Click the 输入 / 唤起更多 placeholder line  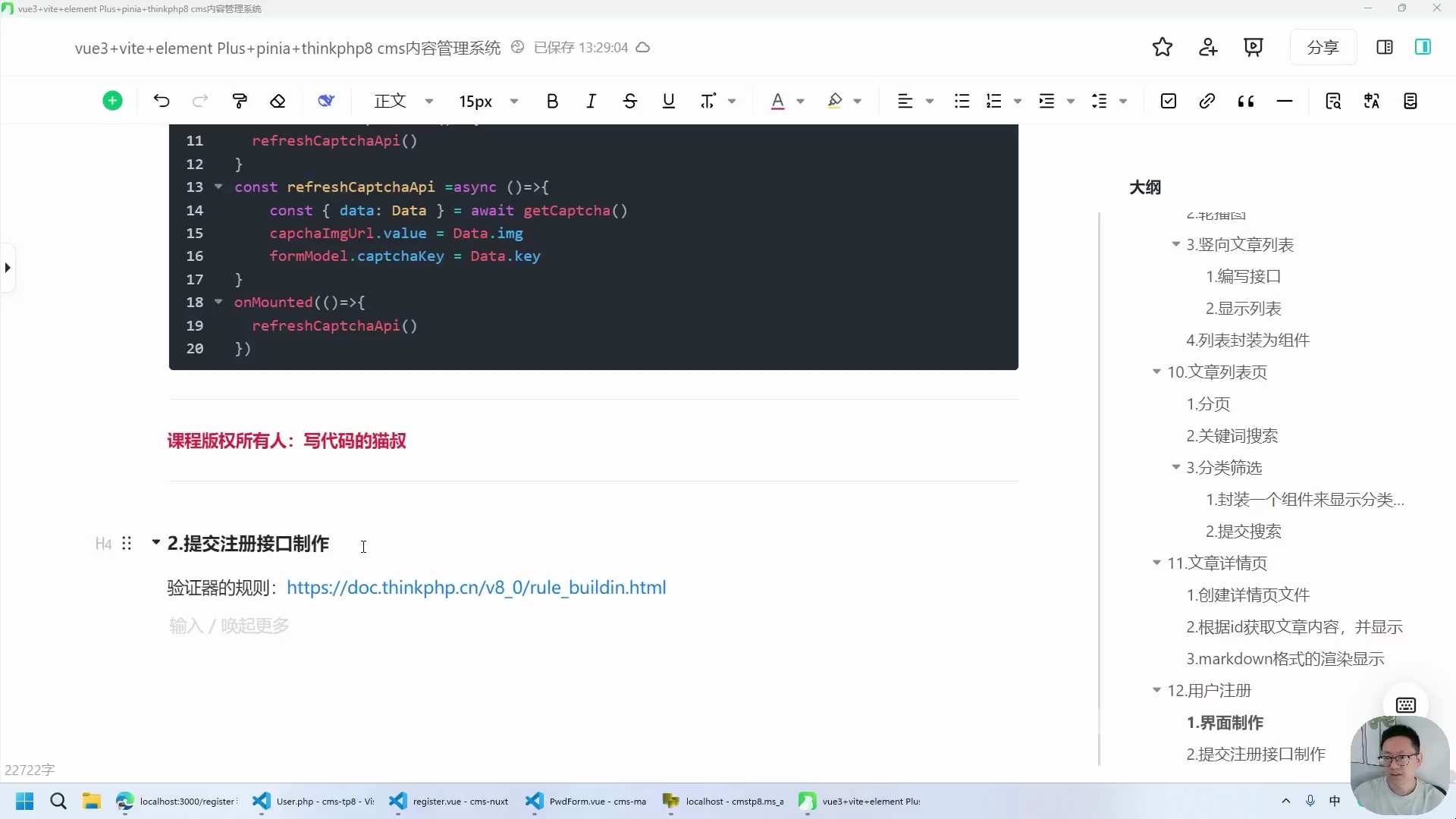(x=229, y=626)
